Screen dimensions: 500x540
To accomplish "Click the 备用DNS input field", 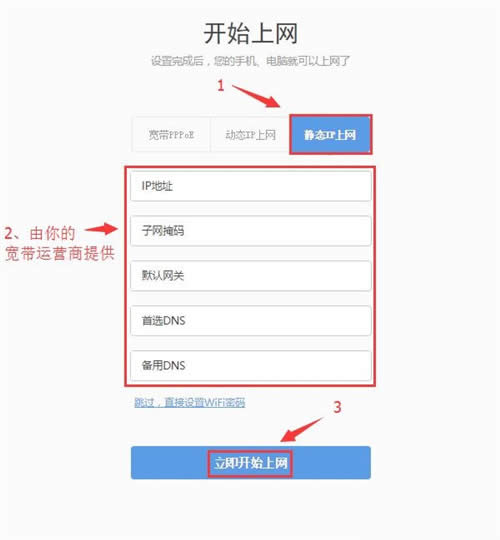I will [x=251, y=365].
